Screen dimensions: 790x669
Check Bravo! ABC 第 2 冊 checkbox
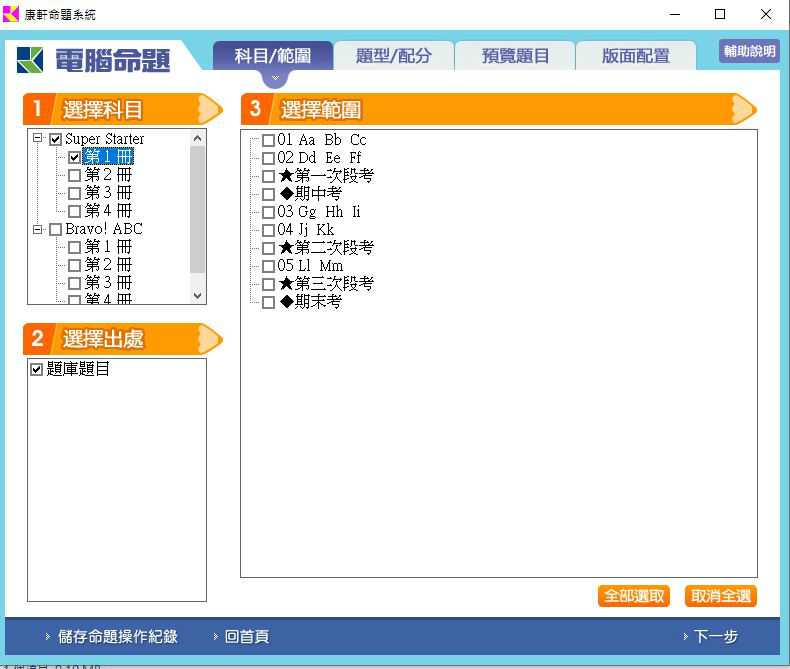tap(74, 265)
